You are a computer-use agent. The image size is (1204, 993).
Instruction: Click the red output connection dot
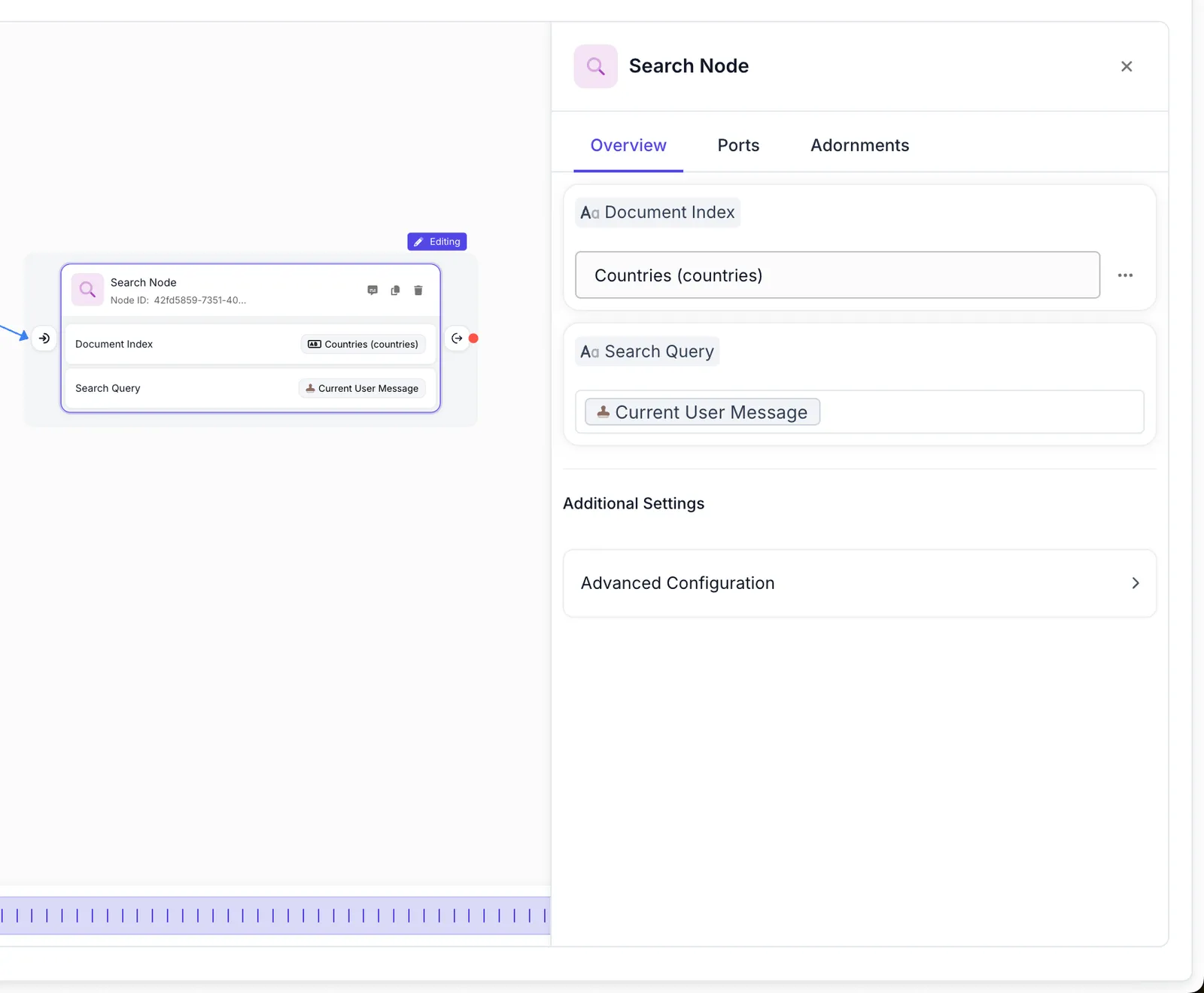pyautogui.click(x=473, y=339)
